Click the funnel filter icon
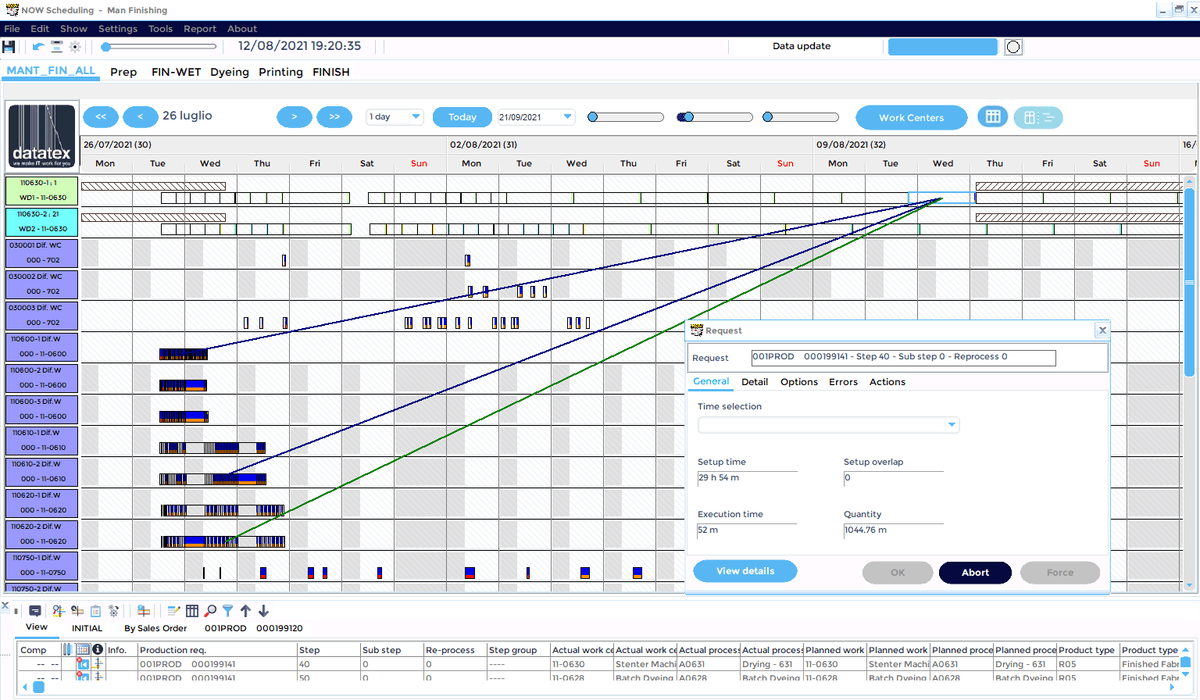The height and width of the screenshot is (700, 1200). click(228, 611)
